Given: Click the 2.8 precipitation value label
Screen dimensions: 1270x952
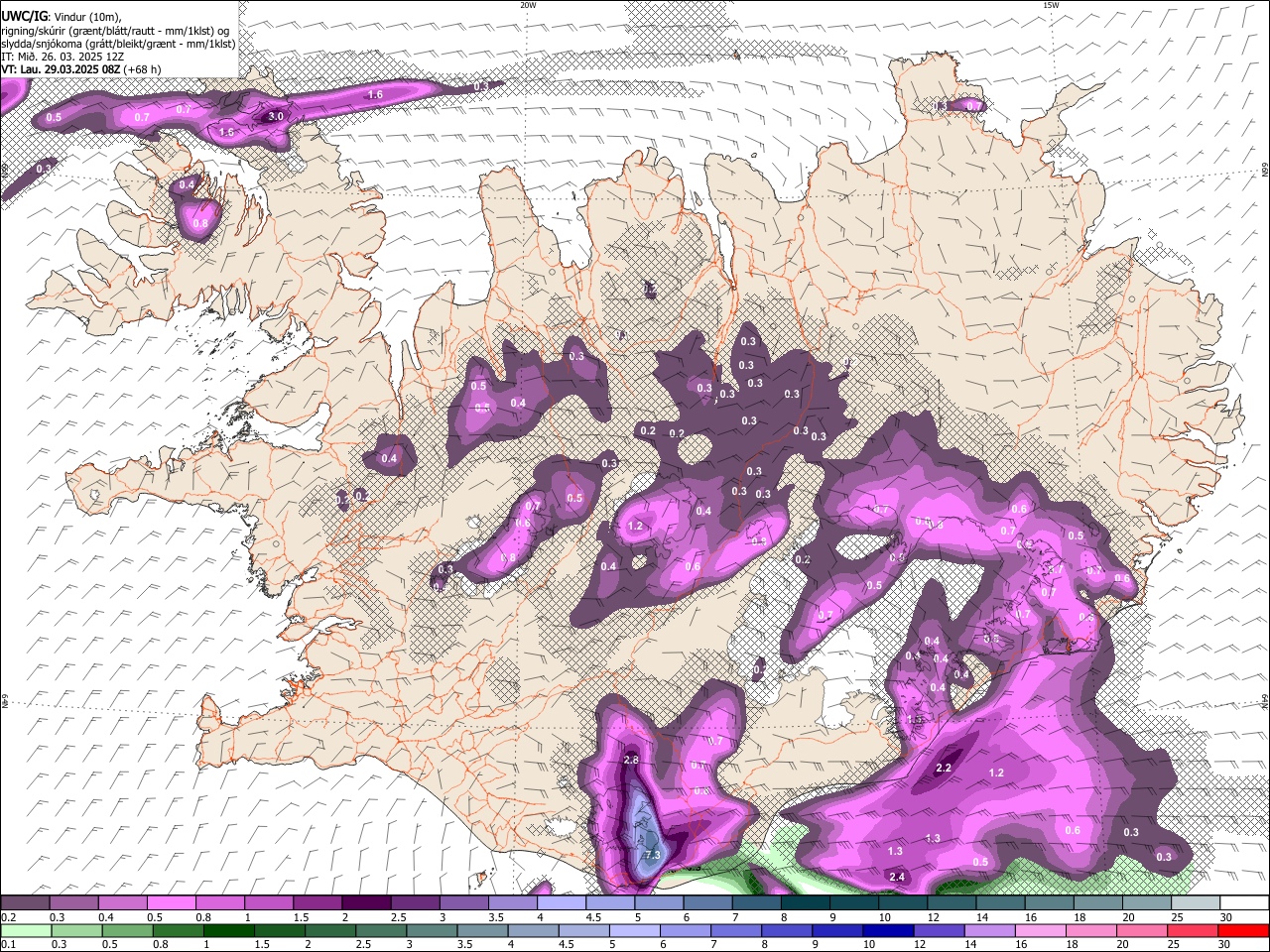Looking at the screenshot, I should point(631,760).
